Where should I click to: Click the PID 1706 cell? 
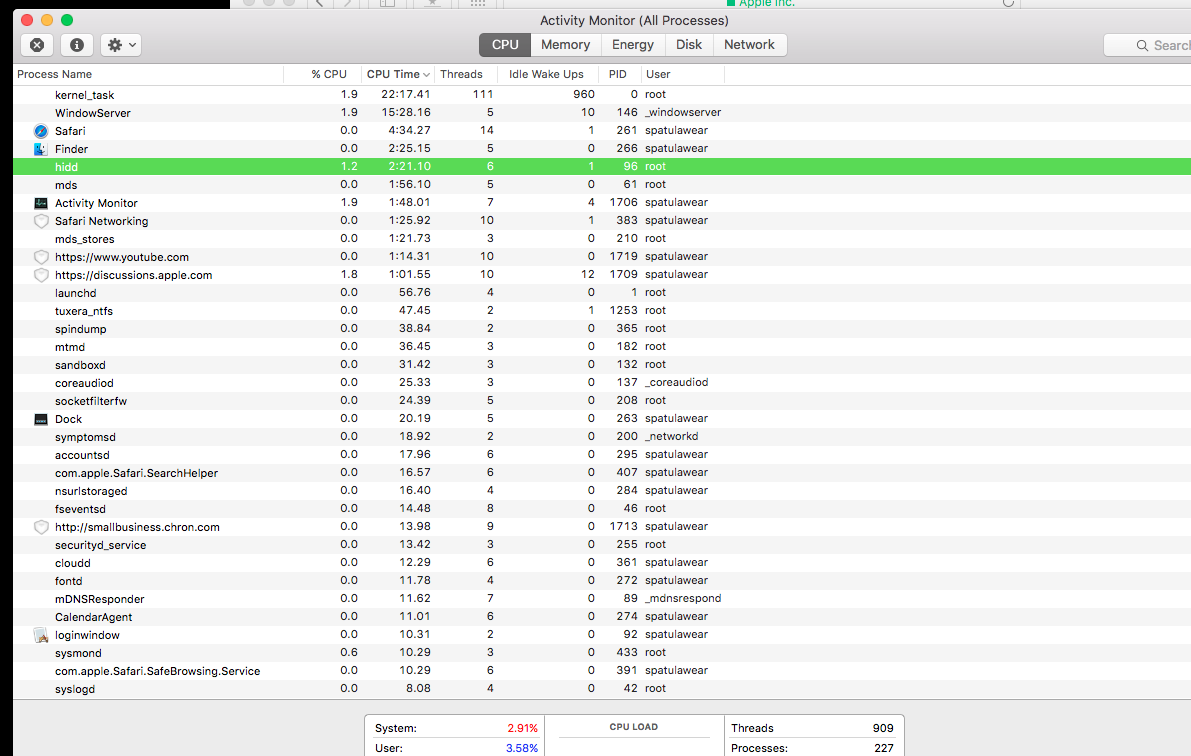(x=624, y=203)
